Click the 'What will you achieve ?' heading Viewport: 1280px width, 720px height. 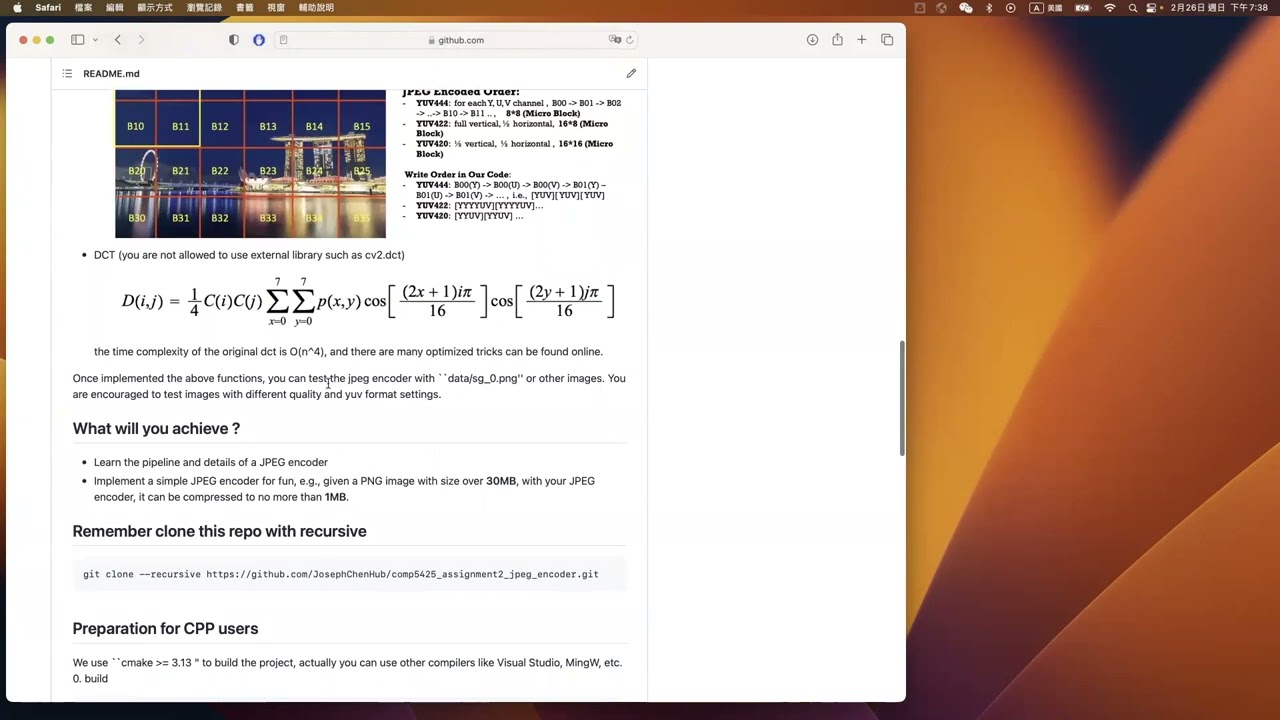click(x=156, y=428)
